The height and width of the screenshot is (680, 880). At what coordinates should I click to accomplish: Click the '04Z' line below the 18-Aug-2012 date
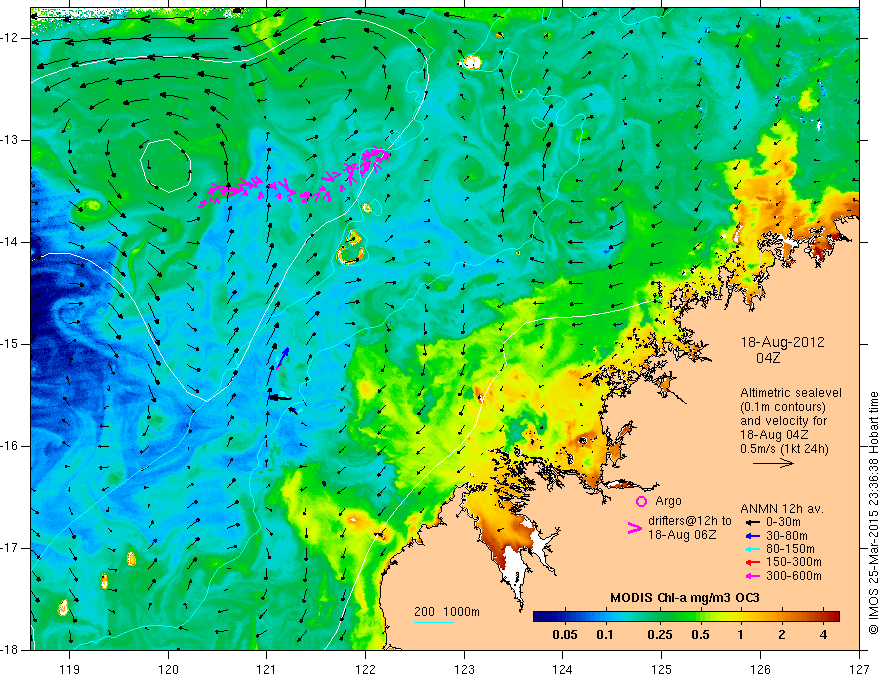pyautogui.click(x=768, y=357)
